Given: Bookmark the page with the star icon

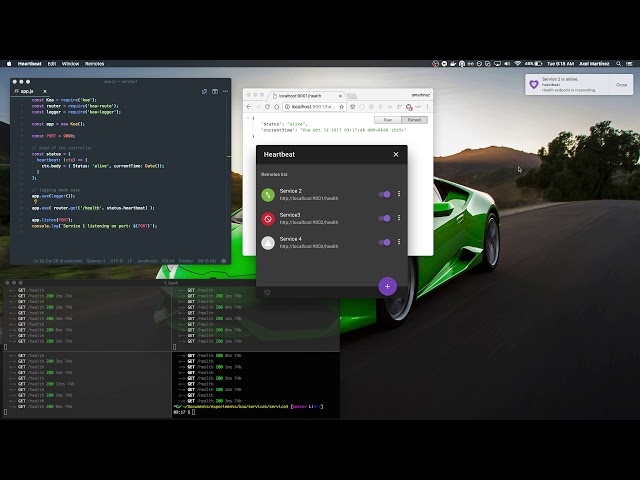Looking at the screenshot, I should pyautogui.click(x=342, y=107).
